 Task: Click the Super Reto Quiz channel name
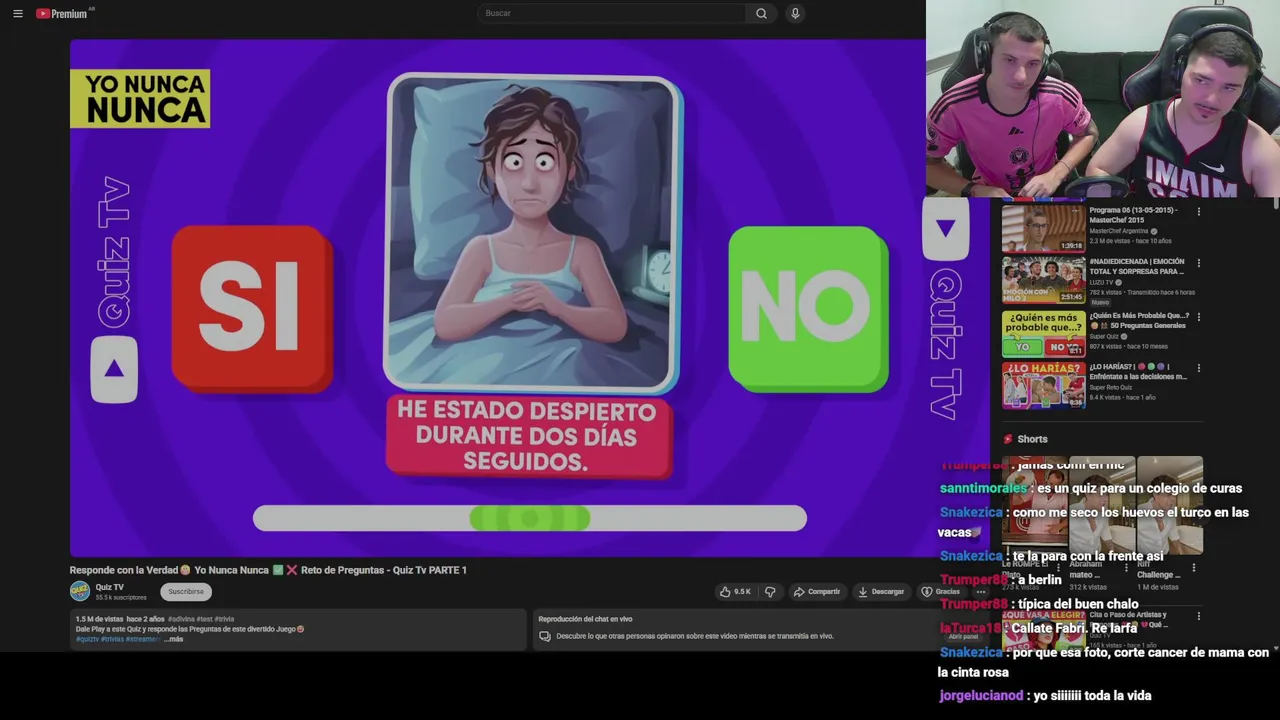coord(1110,387)
